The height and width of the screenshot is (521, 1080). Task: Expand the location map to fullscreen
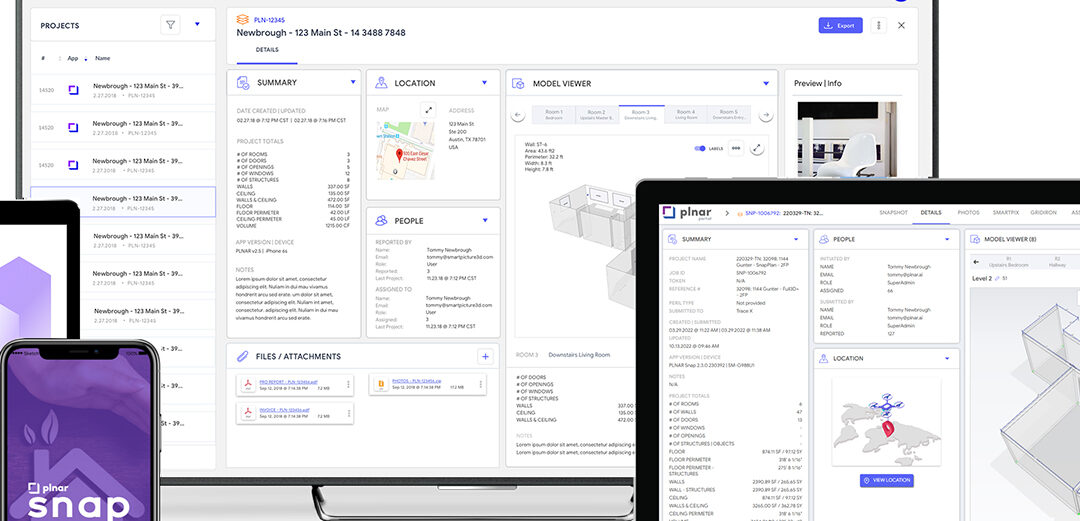pos(429,110)
